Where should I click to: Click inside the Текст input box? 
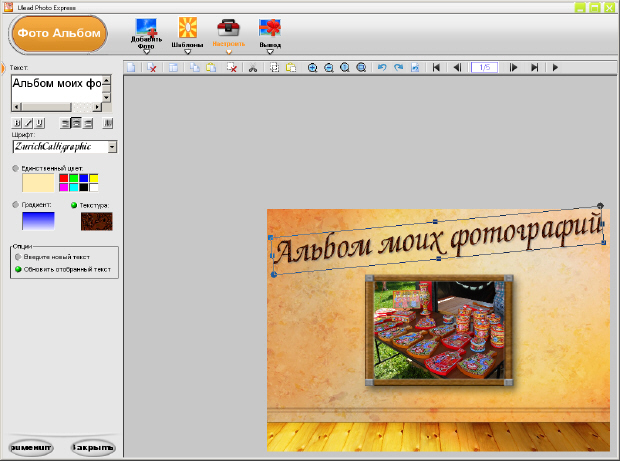tap(57, 89)
